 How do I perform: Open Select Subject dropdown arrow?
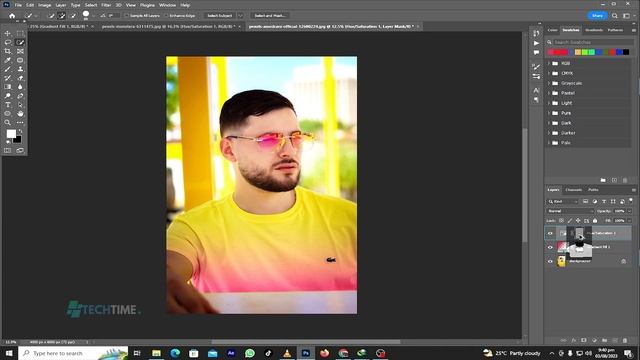click(x=240, y=16)
